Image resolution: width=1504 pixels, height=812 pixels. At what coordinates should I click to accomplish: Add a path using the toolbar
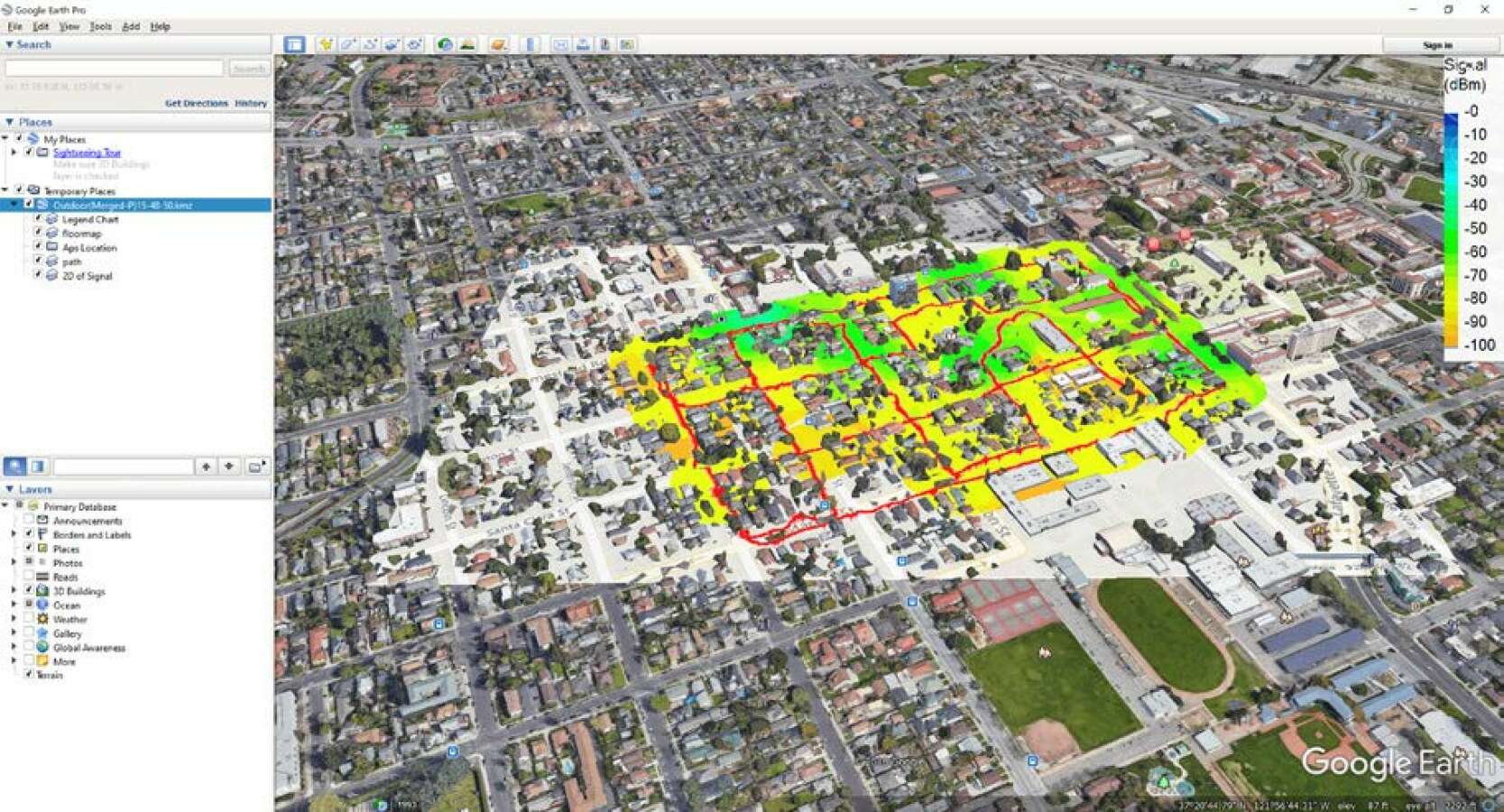[x=370, y=44]
